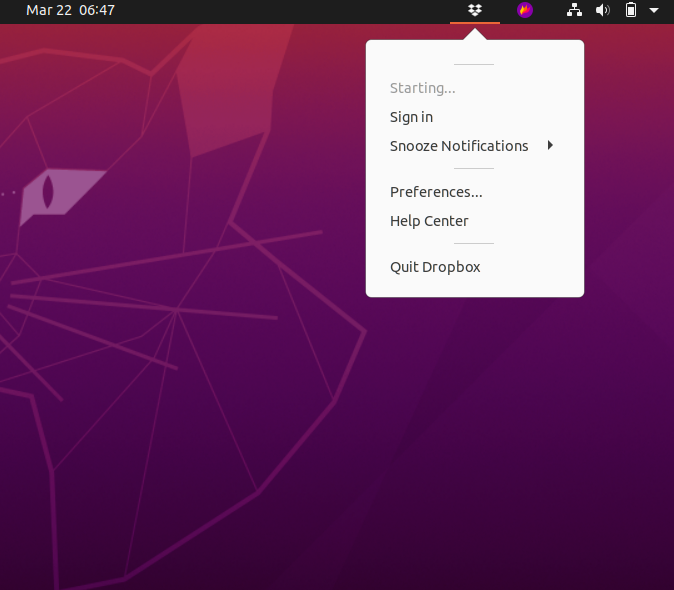Open the Snooze Notifications submenu

[475, 146]
